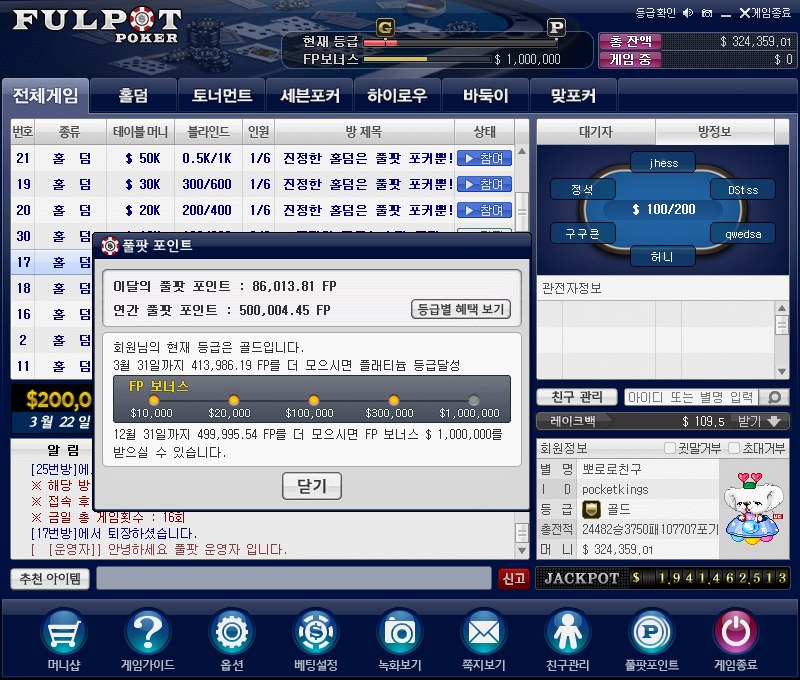Switch to the 세븐포커 tab
This screenshot has width=800, height=680.
point(310,95)
